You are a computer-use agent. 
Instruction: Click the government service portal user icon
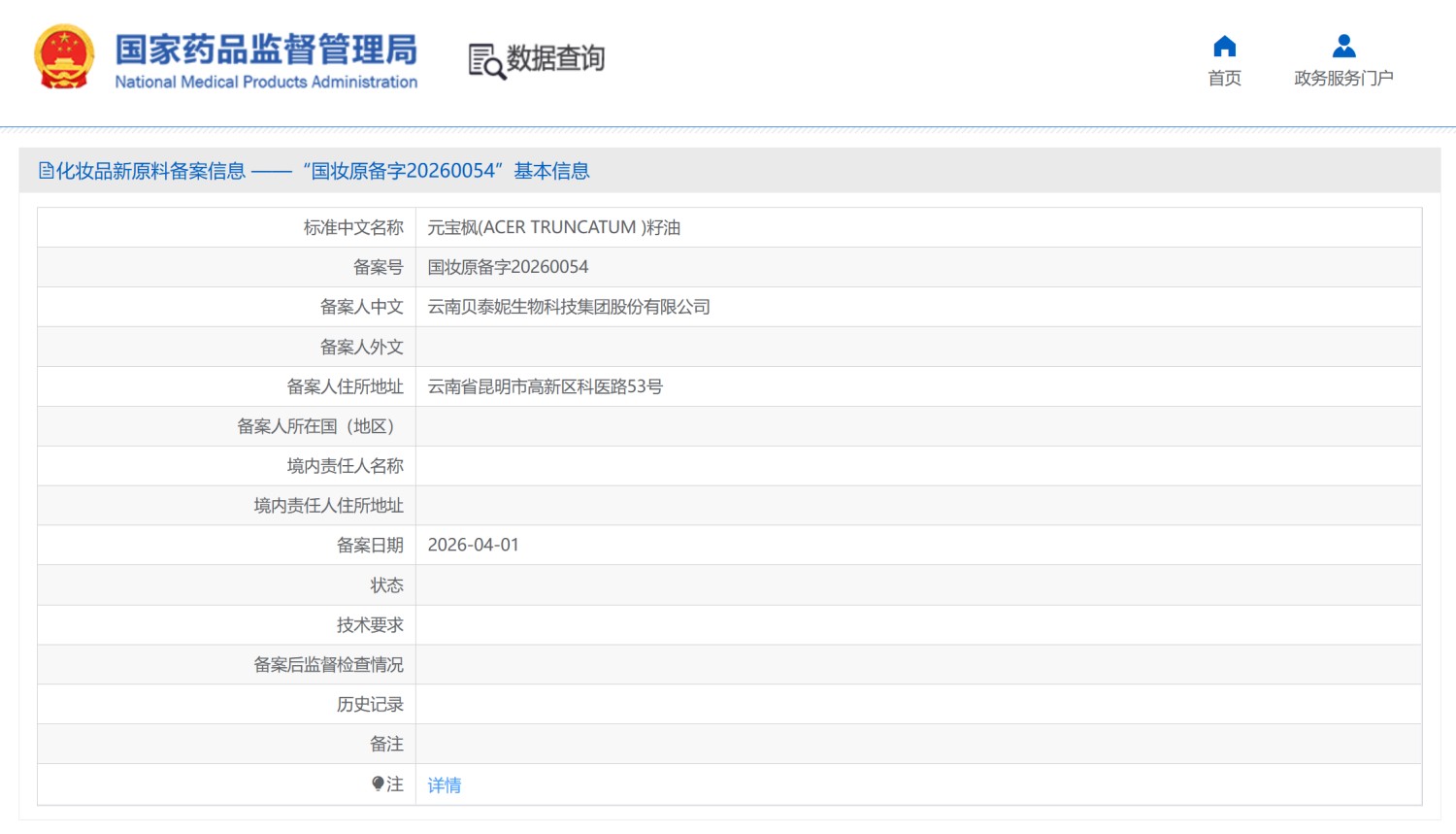pos(1343,46)
